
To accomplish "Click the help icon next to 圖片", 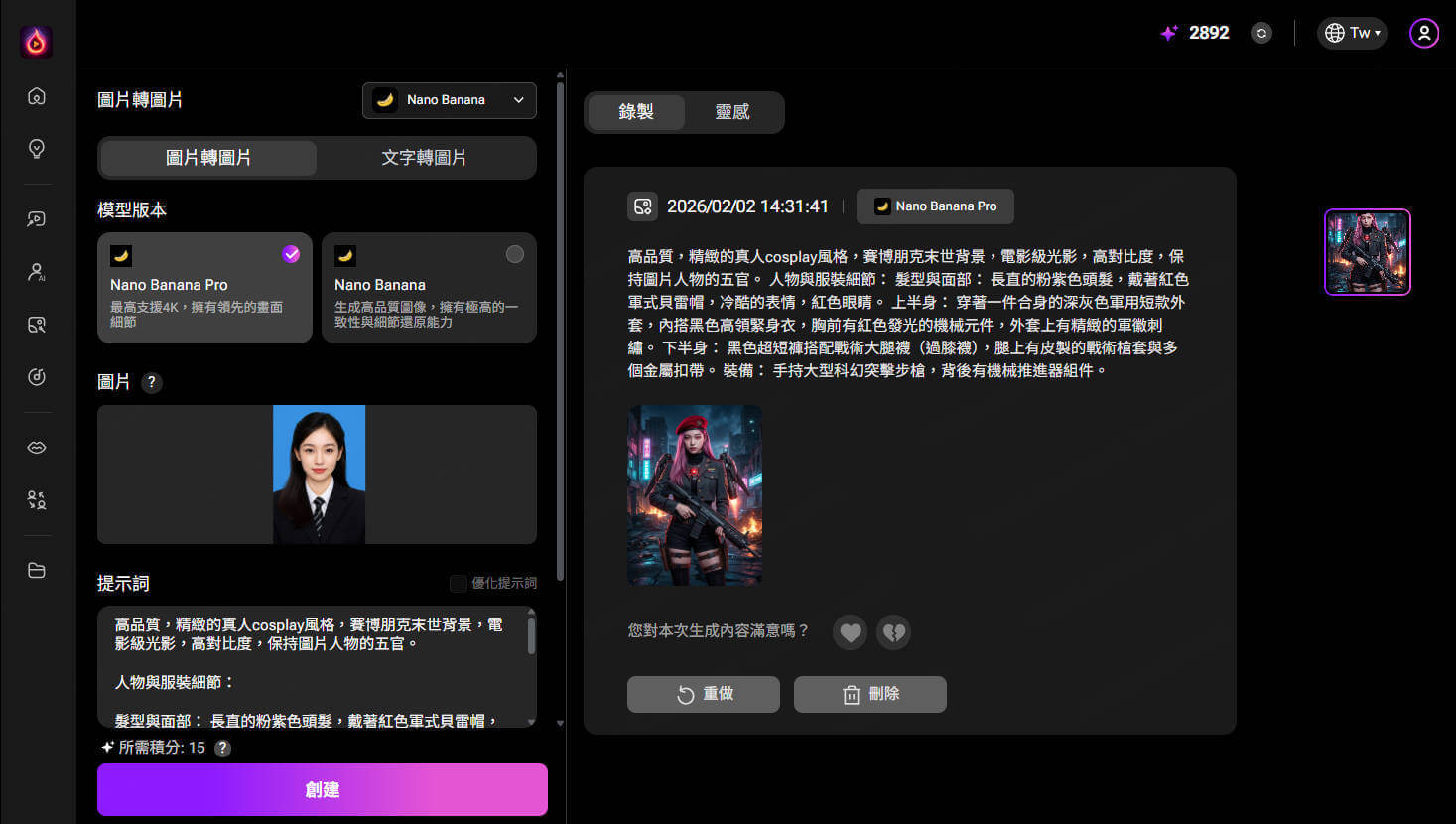I will pos(152,382).
